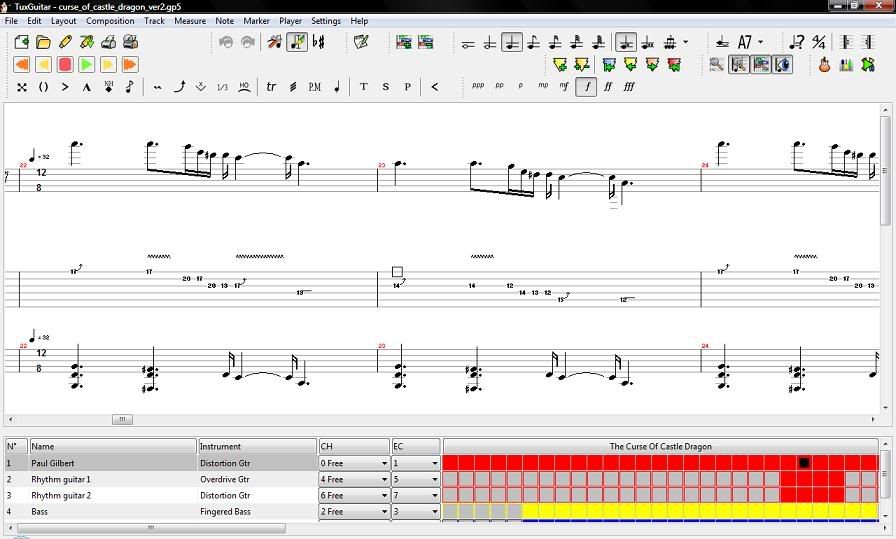Click 'The Curse Of Castle Dragon' header
The image size is (896, 539).
(x=661, y=446)
